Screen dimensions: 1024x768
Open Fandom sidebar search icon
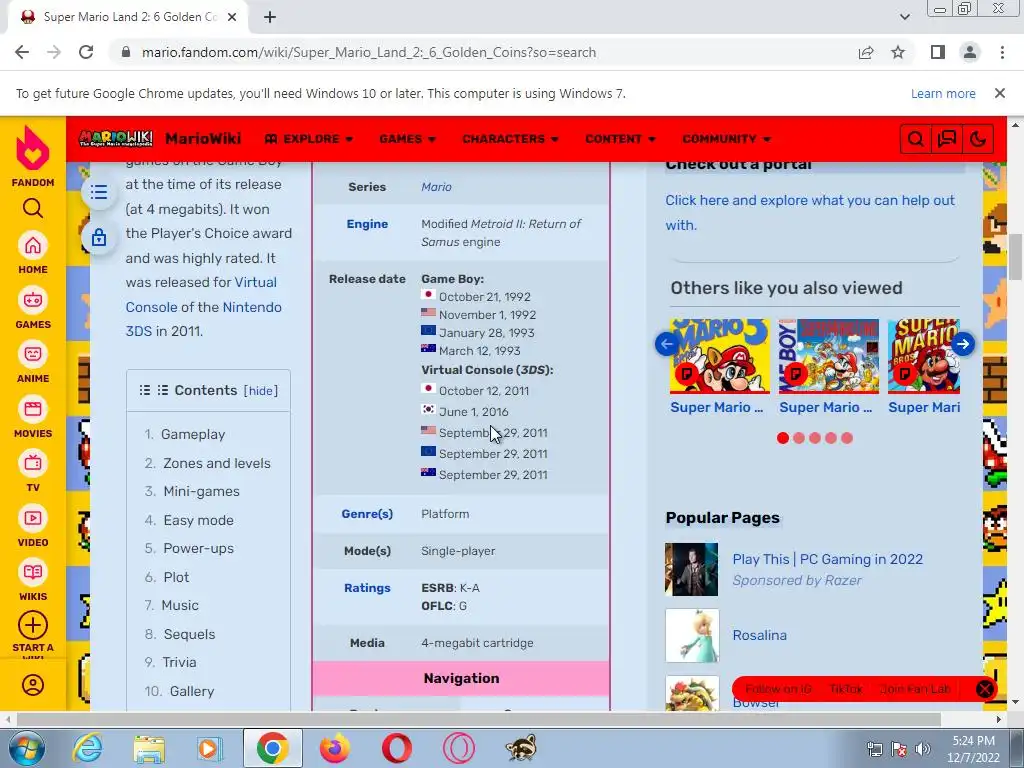click(33, 208)
